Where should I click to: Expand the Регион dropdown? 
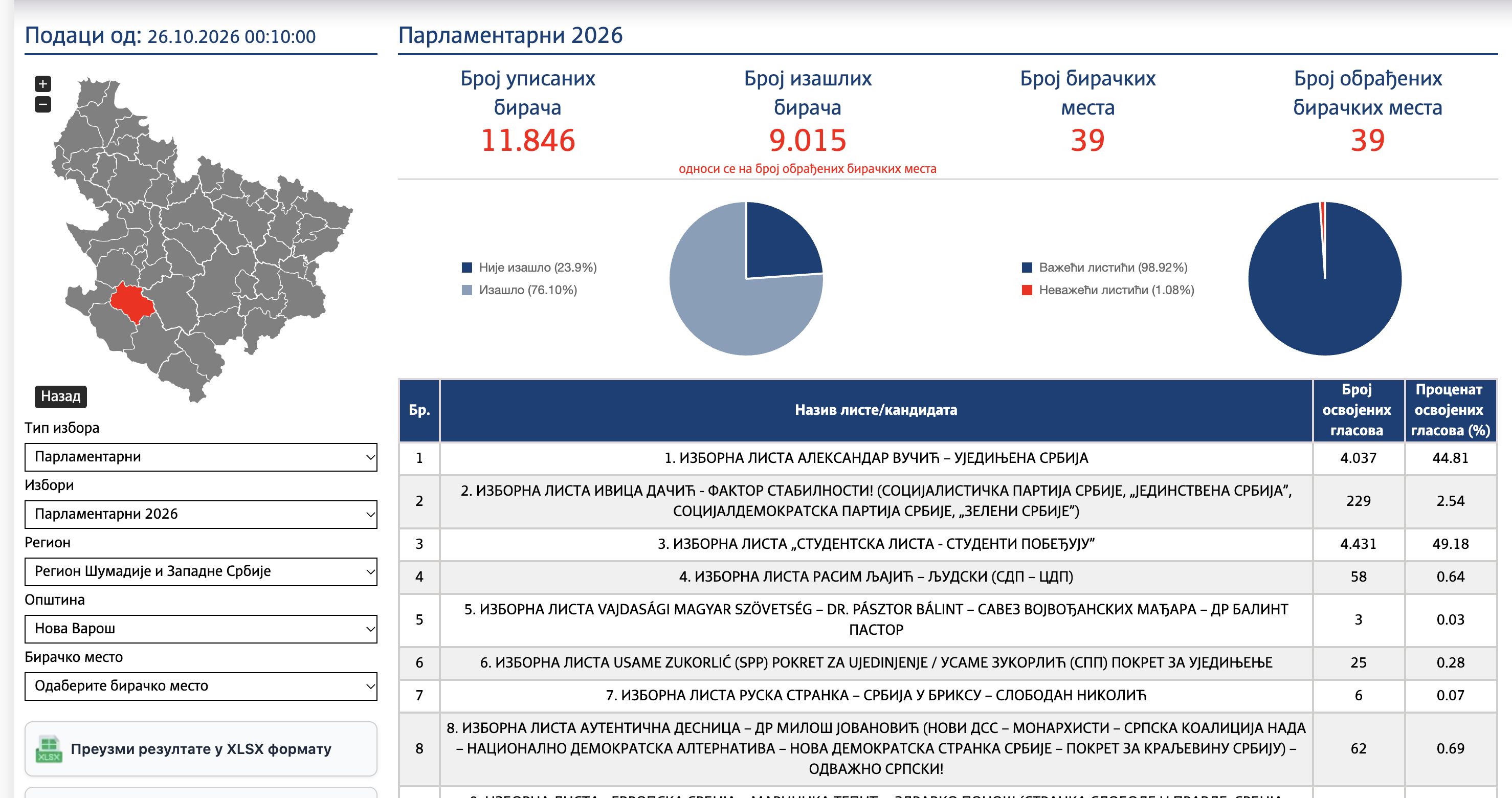201,571
